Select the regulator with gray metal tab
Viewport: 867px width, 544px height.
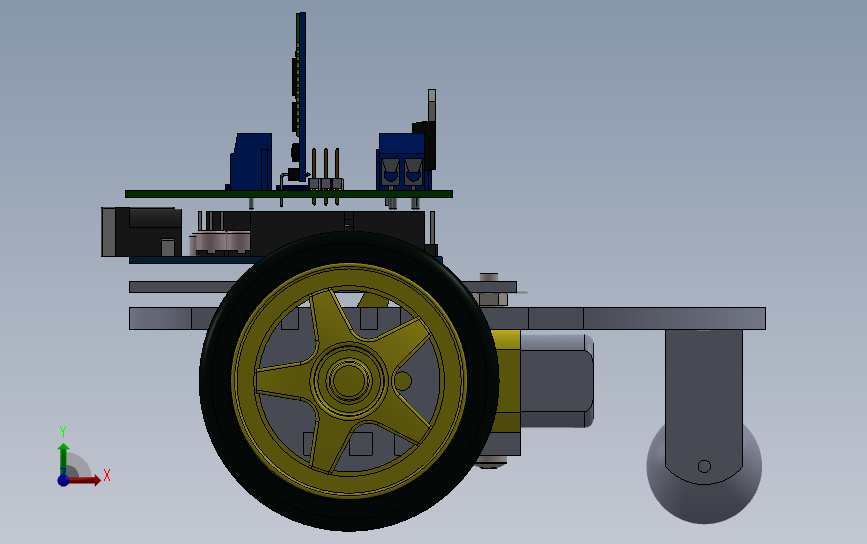click(x=430, y=130)
